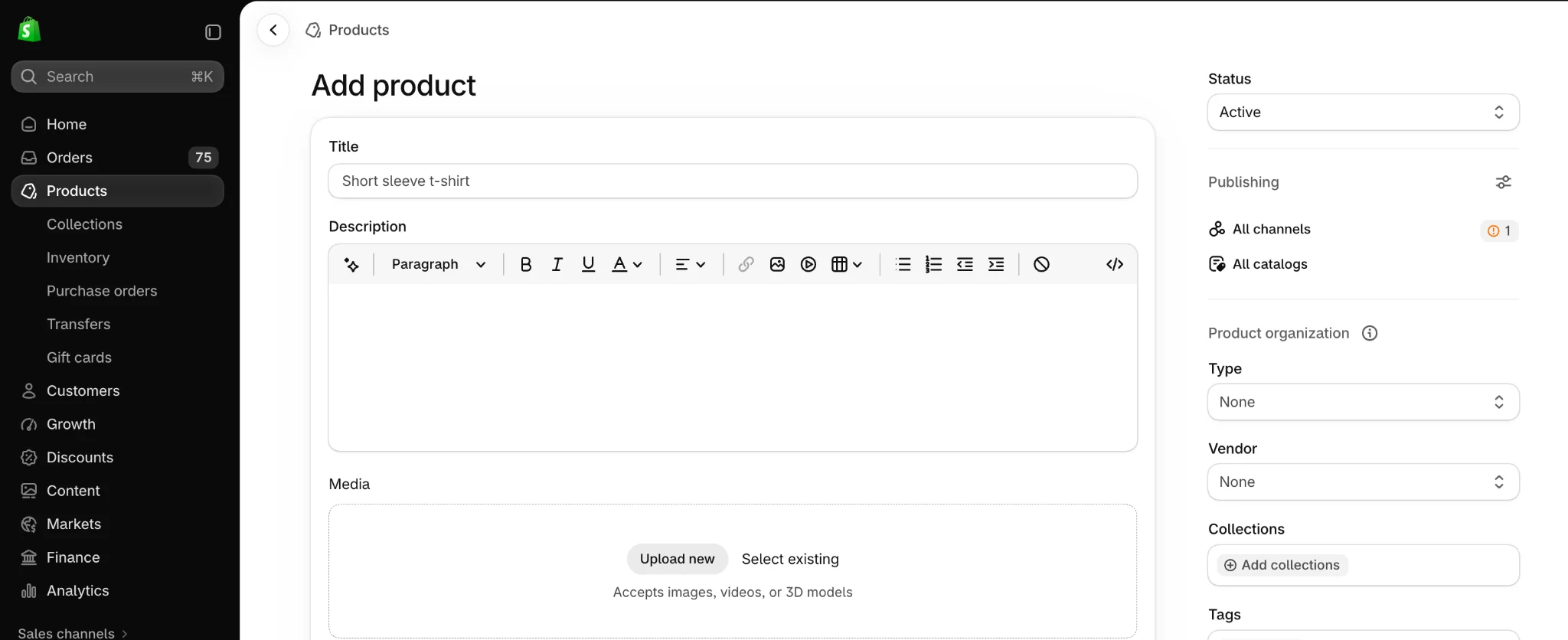The image size is (1568, 640).
Task: Toggle underline formatting
Action: pos(588,264)
